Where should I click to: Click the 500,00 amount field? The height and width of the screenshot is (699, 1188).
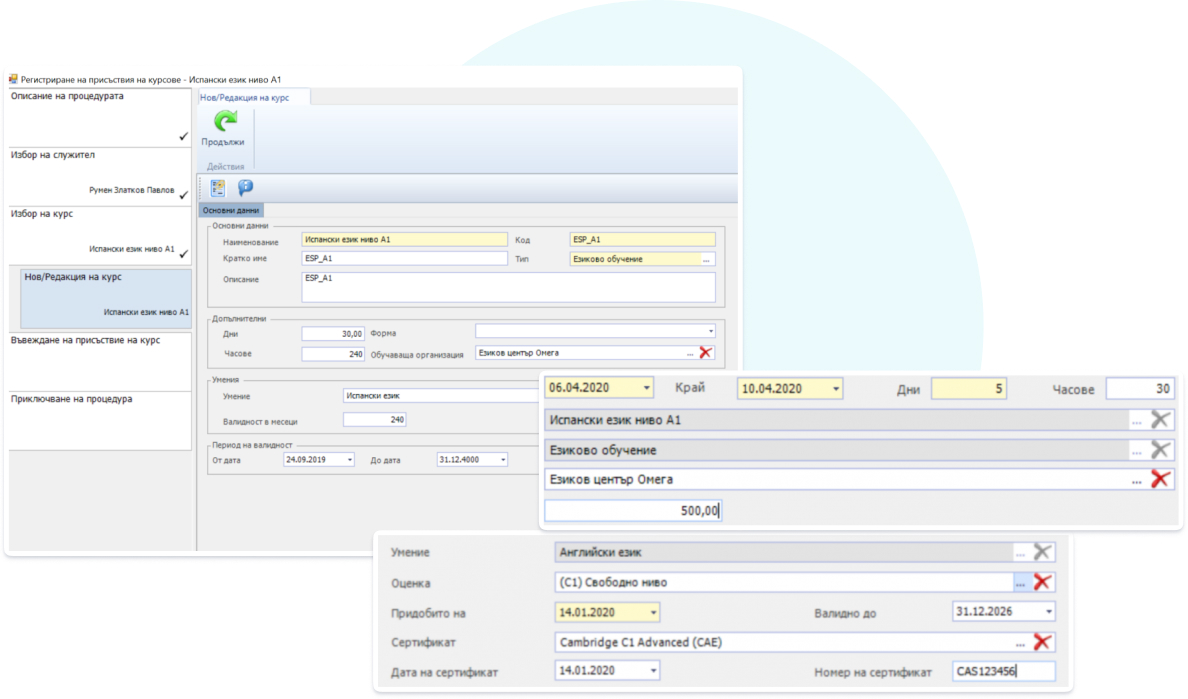(633, 510)
